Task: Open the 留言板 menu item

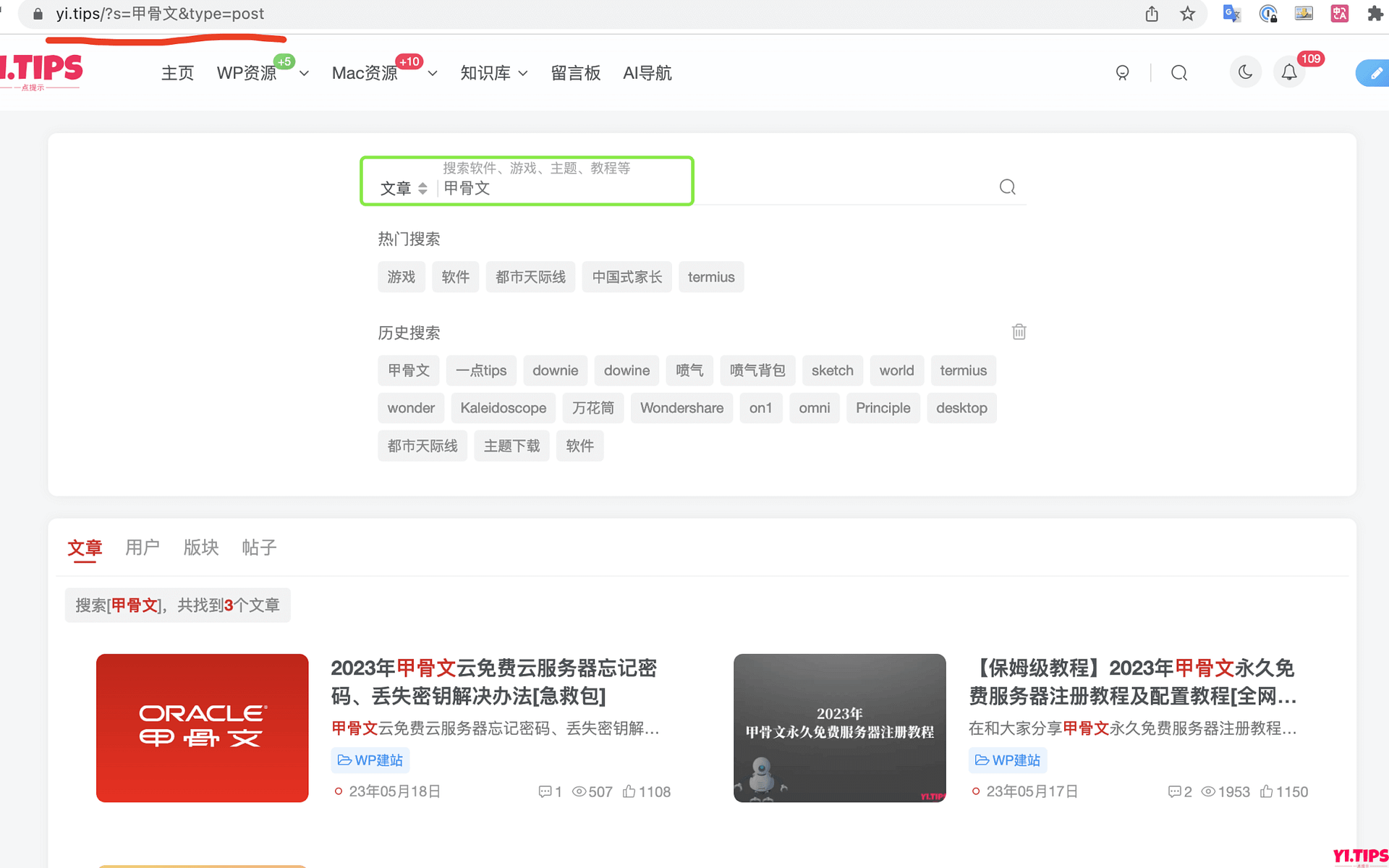Action: point(576,72)
